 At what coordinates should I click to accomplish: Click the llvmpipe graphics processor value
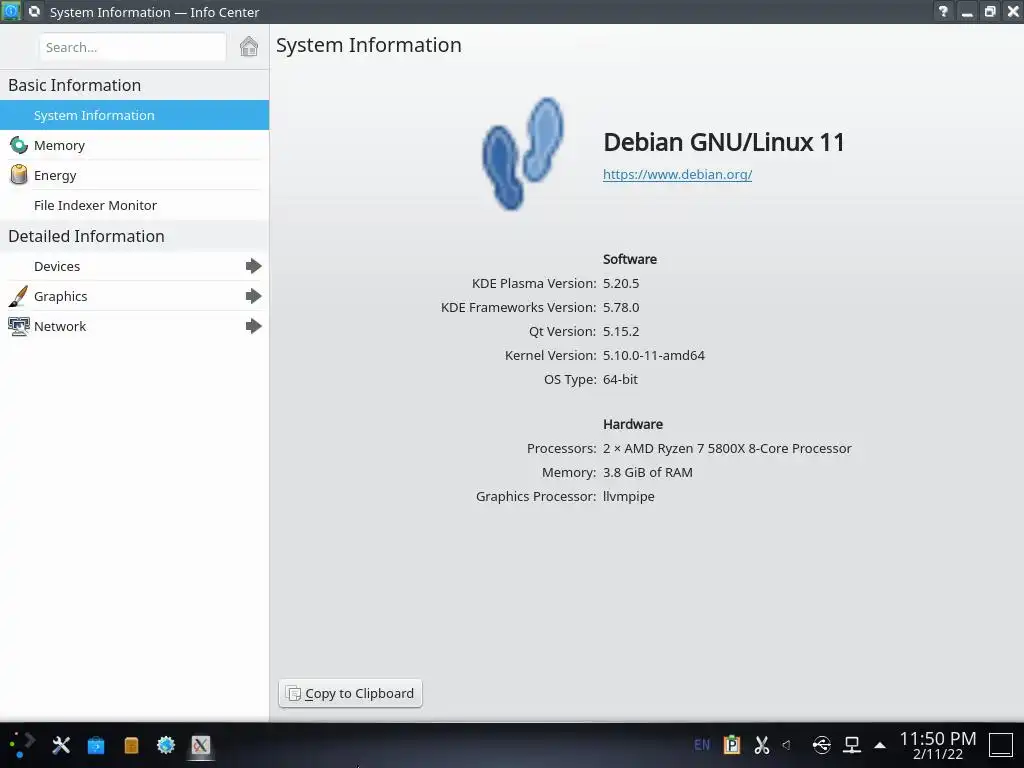(x=629, y=496)
